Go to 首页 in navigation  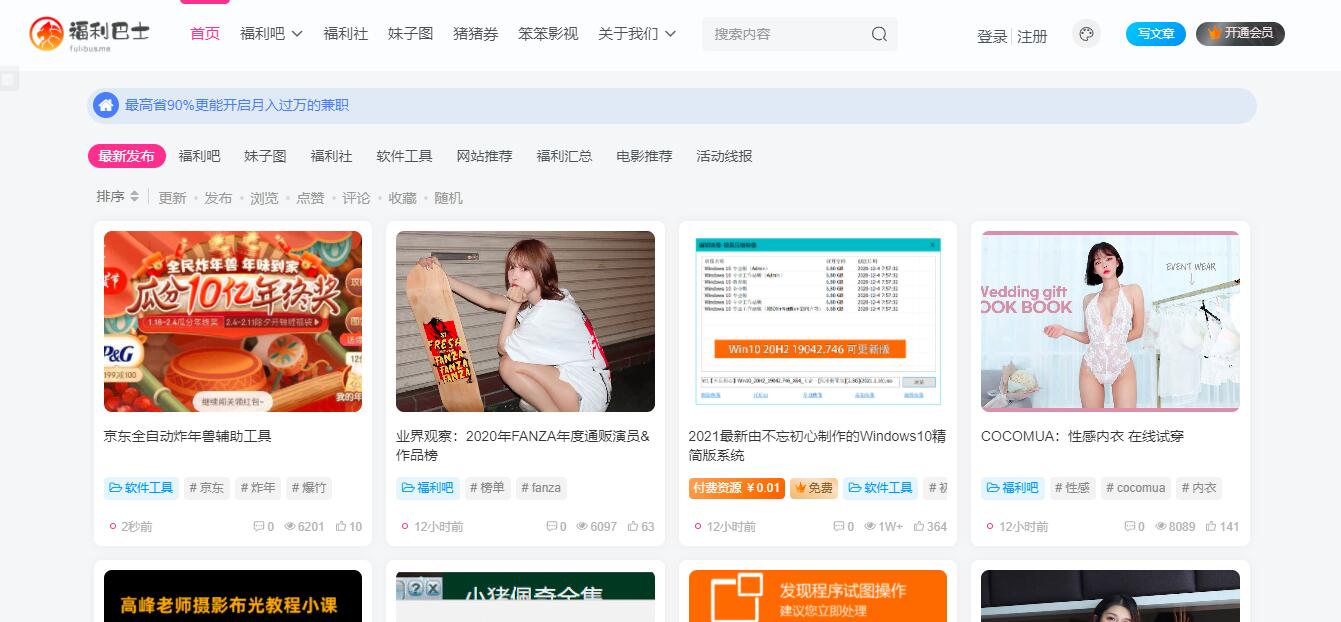pyautogui.click(x=205, y=34)
